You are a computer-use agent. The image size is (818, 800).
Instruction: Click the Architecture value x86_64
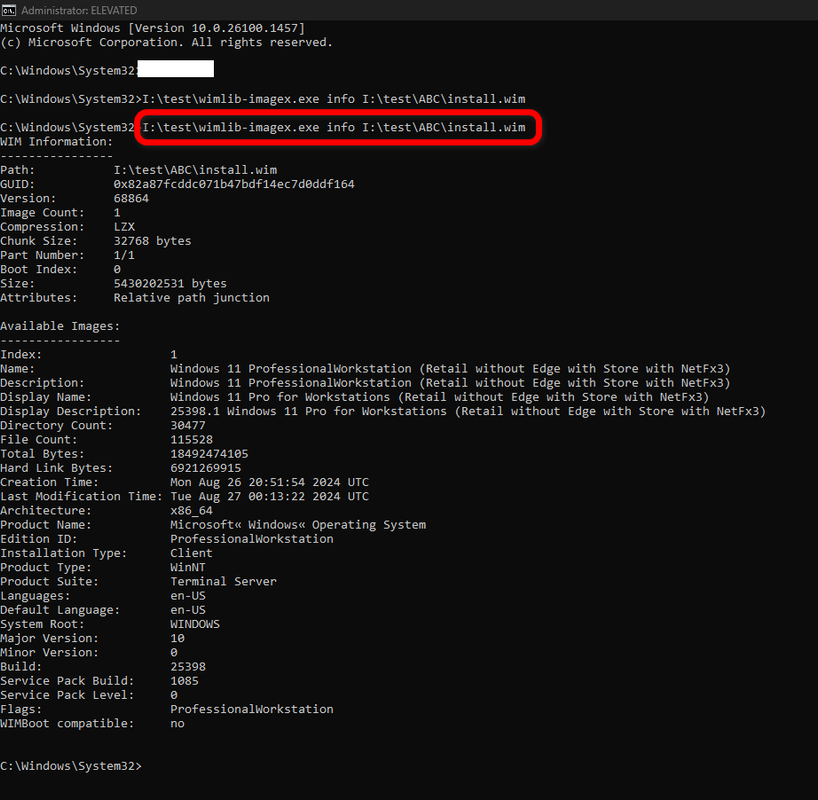click(x=191, y=510)
